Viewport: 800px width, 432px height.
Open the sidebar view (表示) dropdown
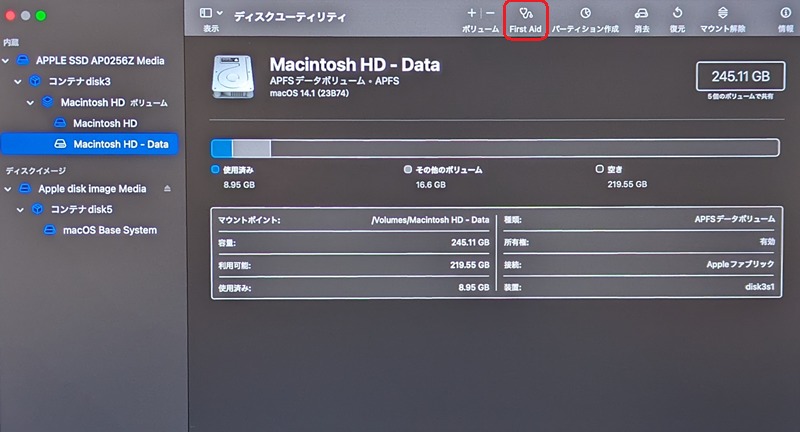tap(211, 19)
